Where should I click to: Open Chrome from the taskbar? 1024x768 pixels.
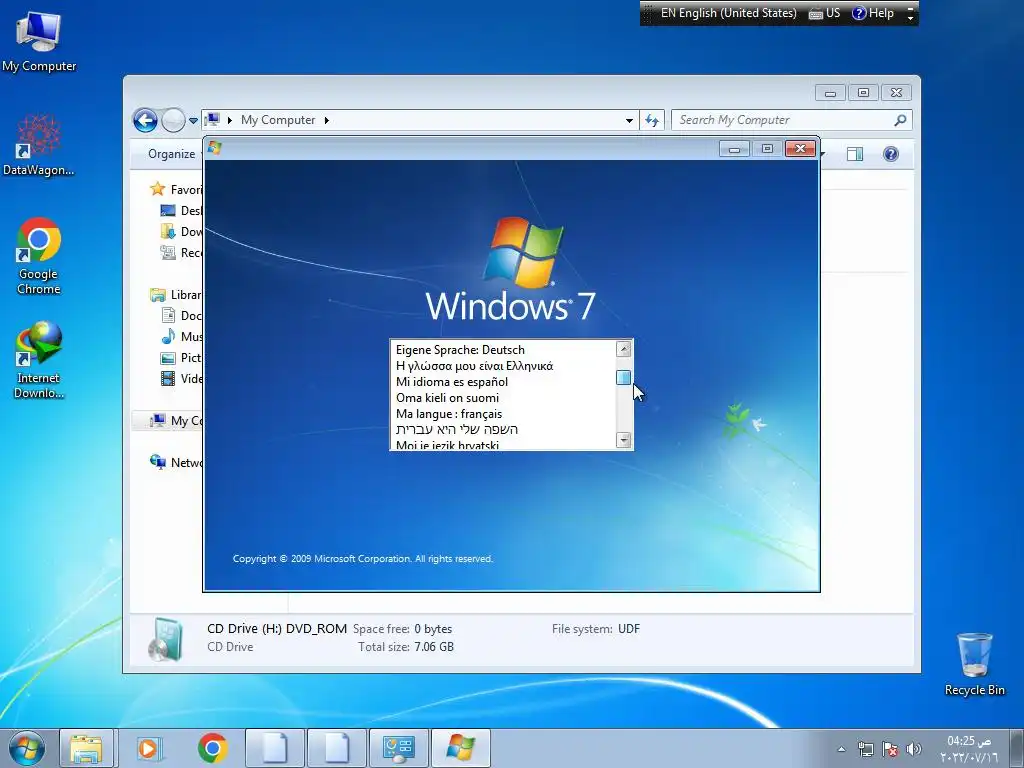(212, 748)
